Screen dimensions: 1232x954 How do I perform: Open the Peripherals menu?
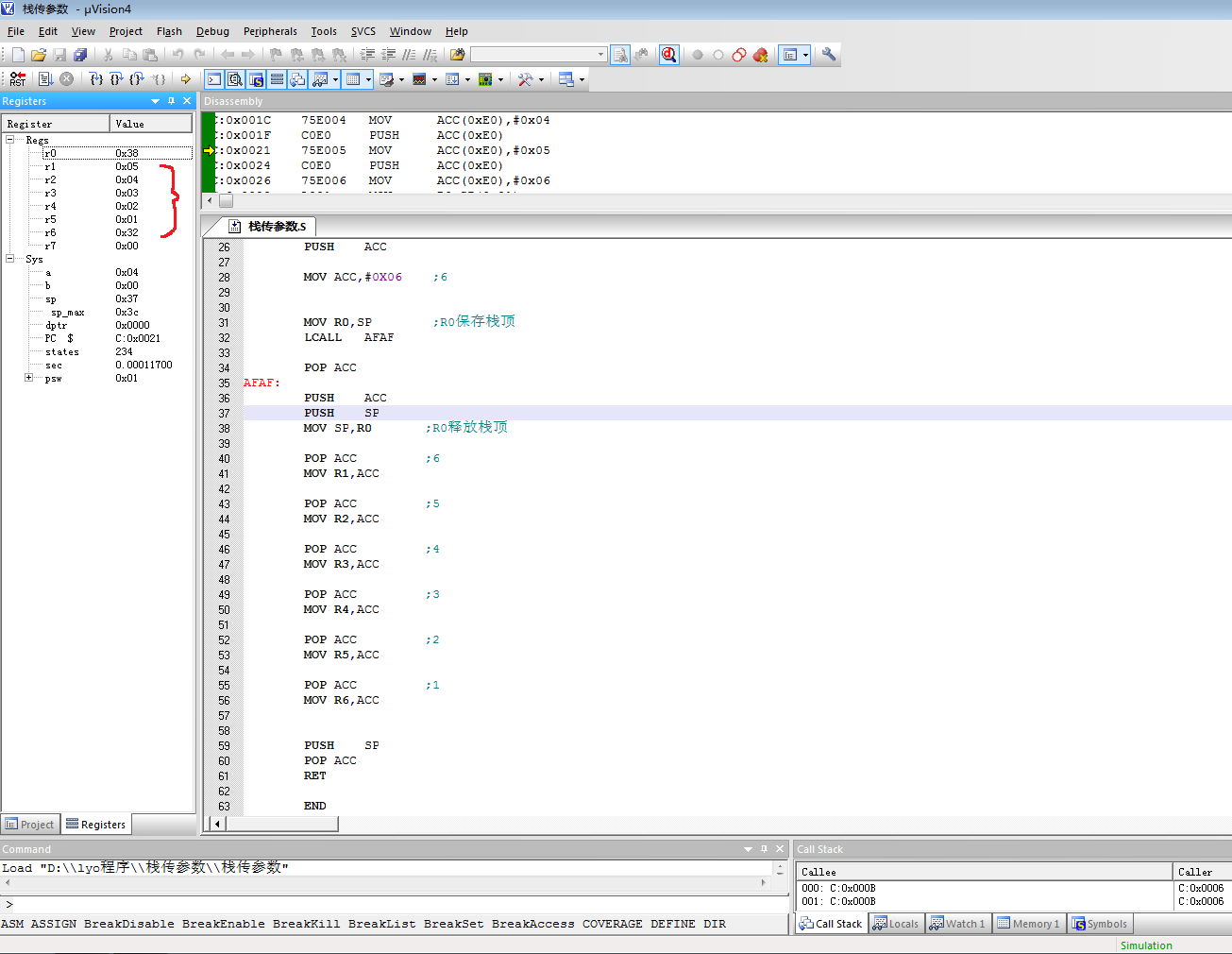click(x=270, y=31)
